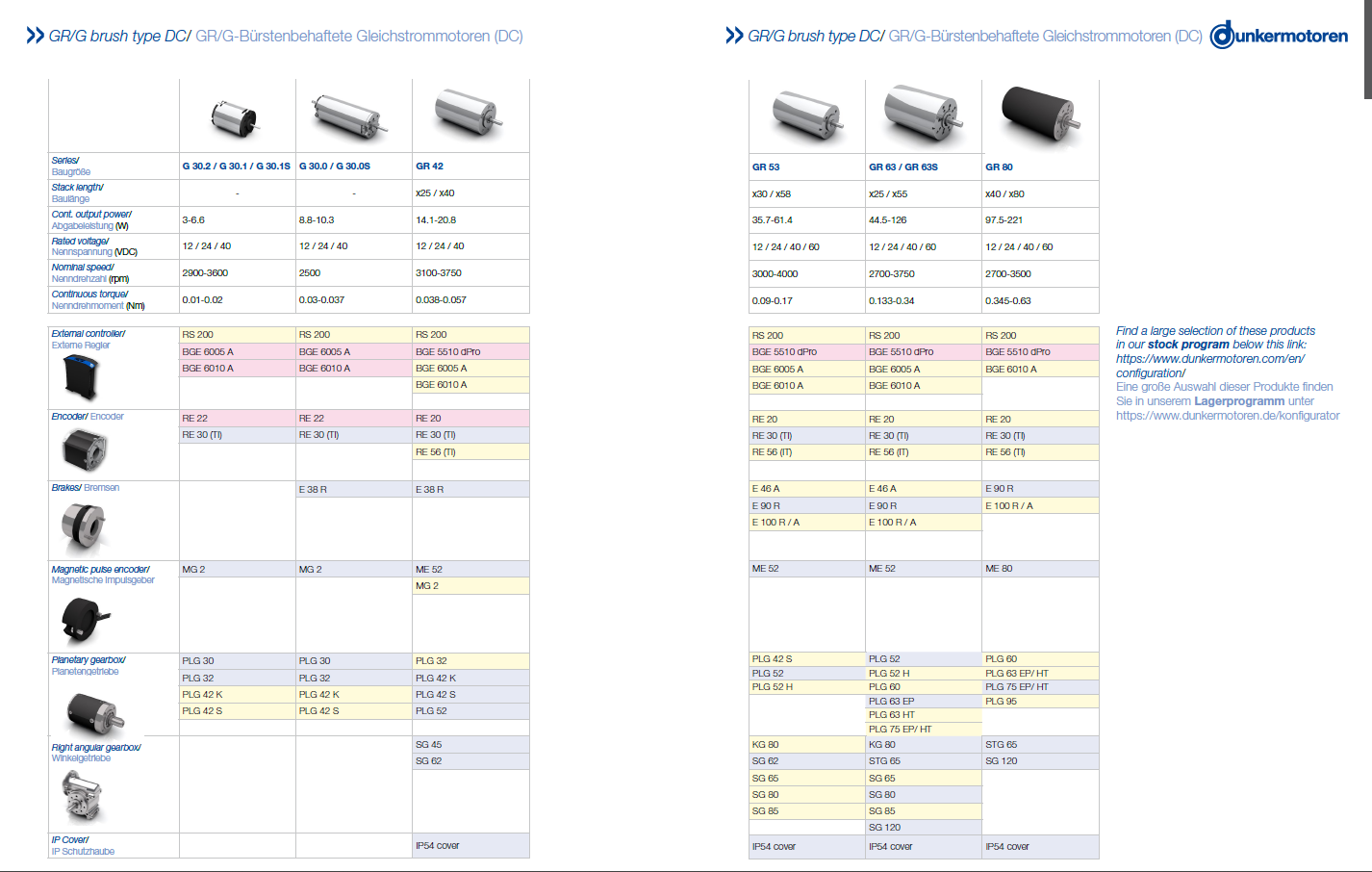This screenshot has width=1372, height=872.
Task: Select the G 30.2 motor picture
Action: pos(236,118)
